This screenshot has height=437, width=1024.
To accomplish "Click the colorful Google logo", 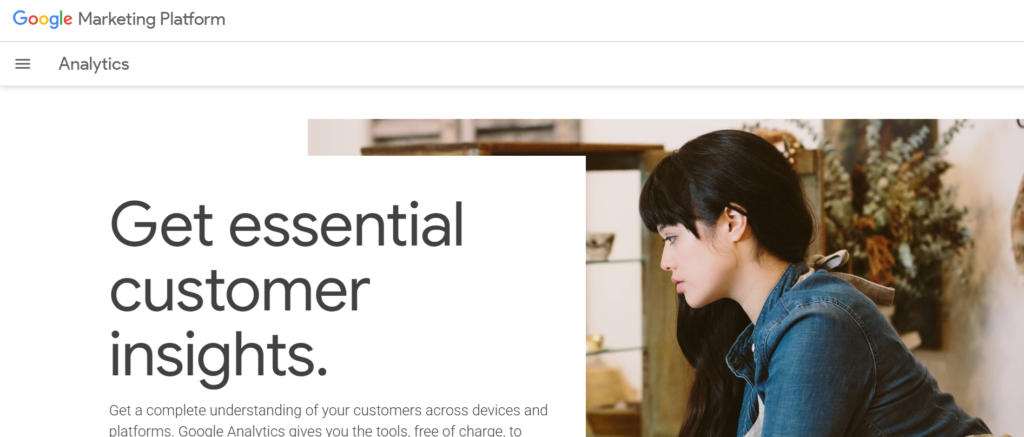I will click(42, 20).
